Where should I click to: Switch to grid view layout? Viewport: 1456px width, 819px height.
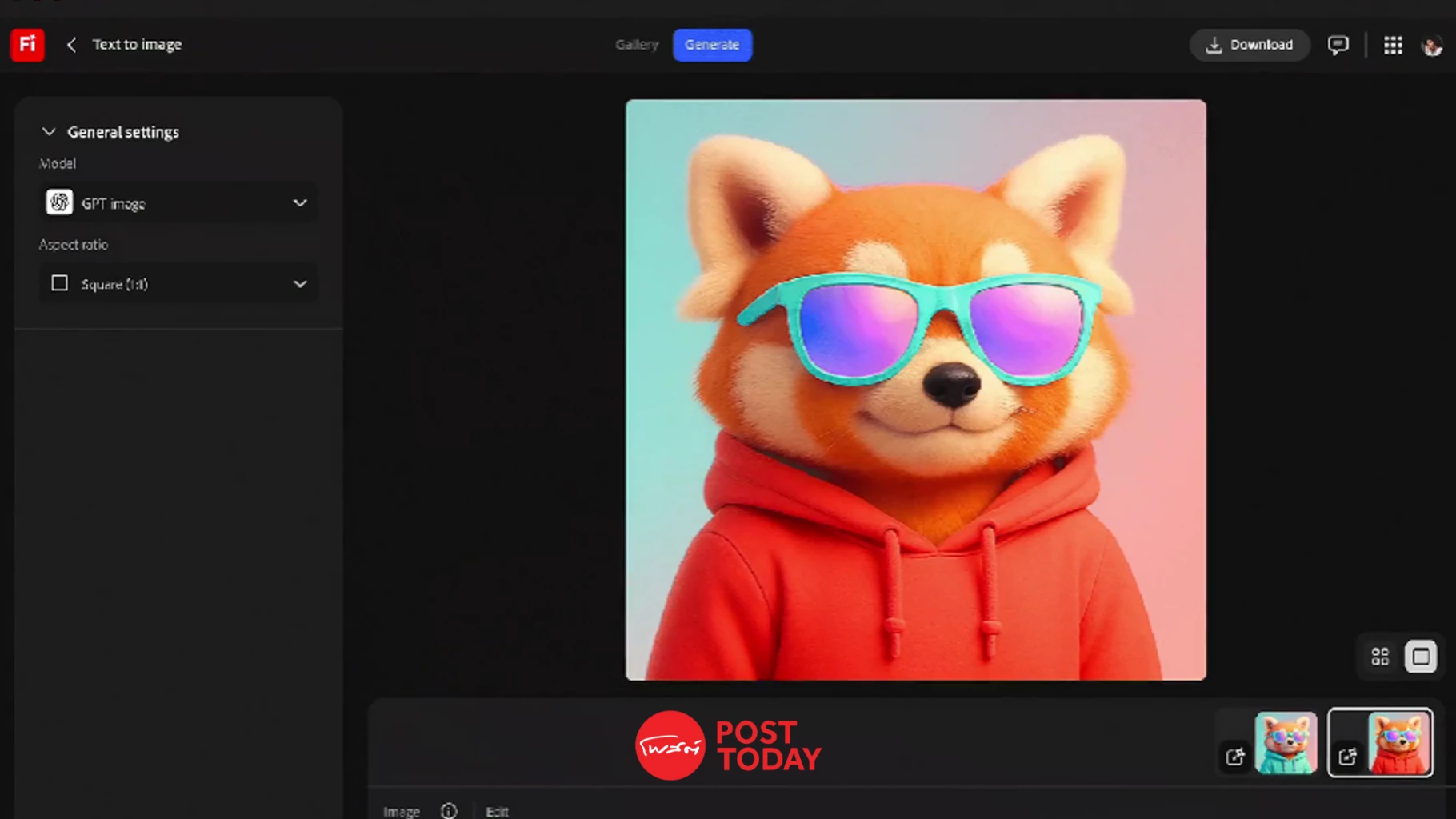click(1380, 657)
